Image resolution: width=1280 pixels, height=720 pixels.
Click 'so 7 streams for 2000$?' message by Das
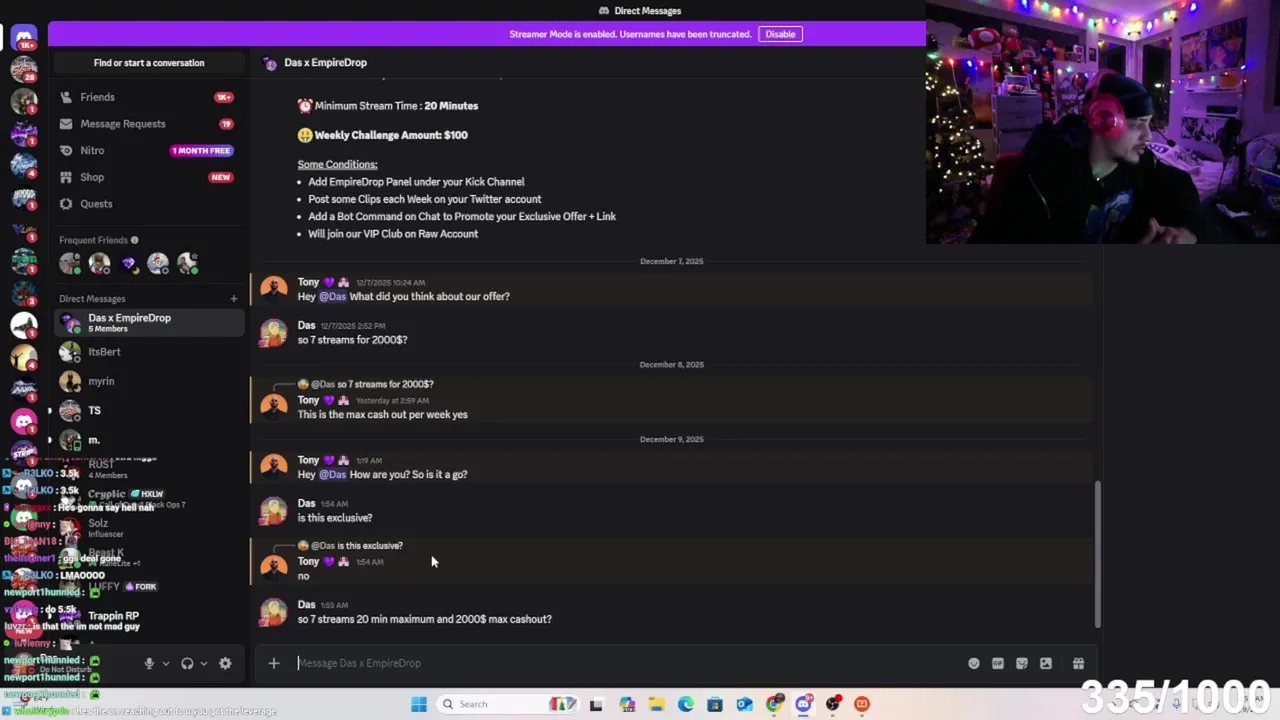coord(352,340)
